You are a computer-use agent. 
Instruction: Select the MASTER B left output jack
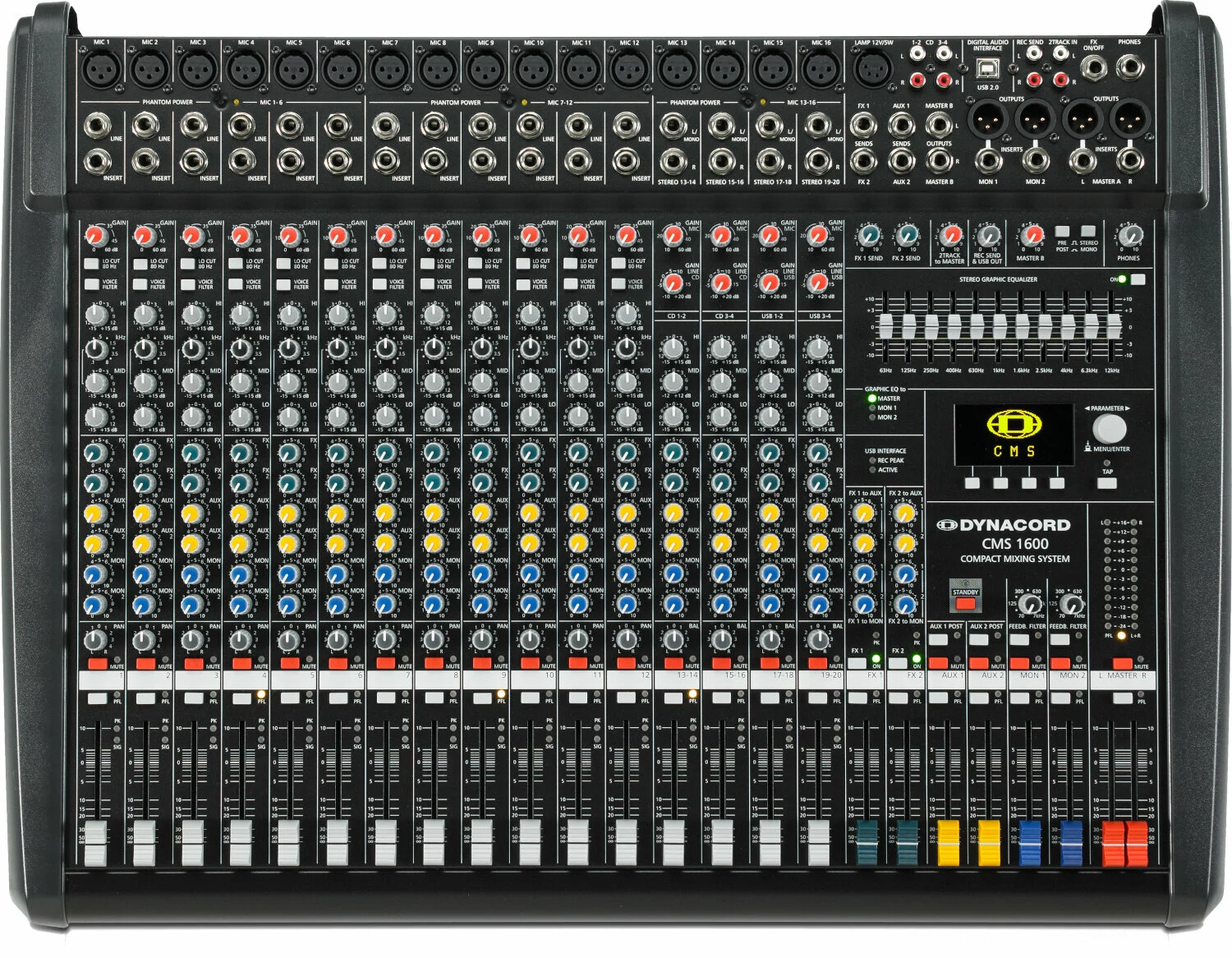tap(939, 126)
